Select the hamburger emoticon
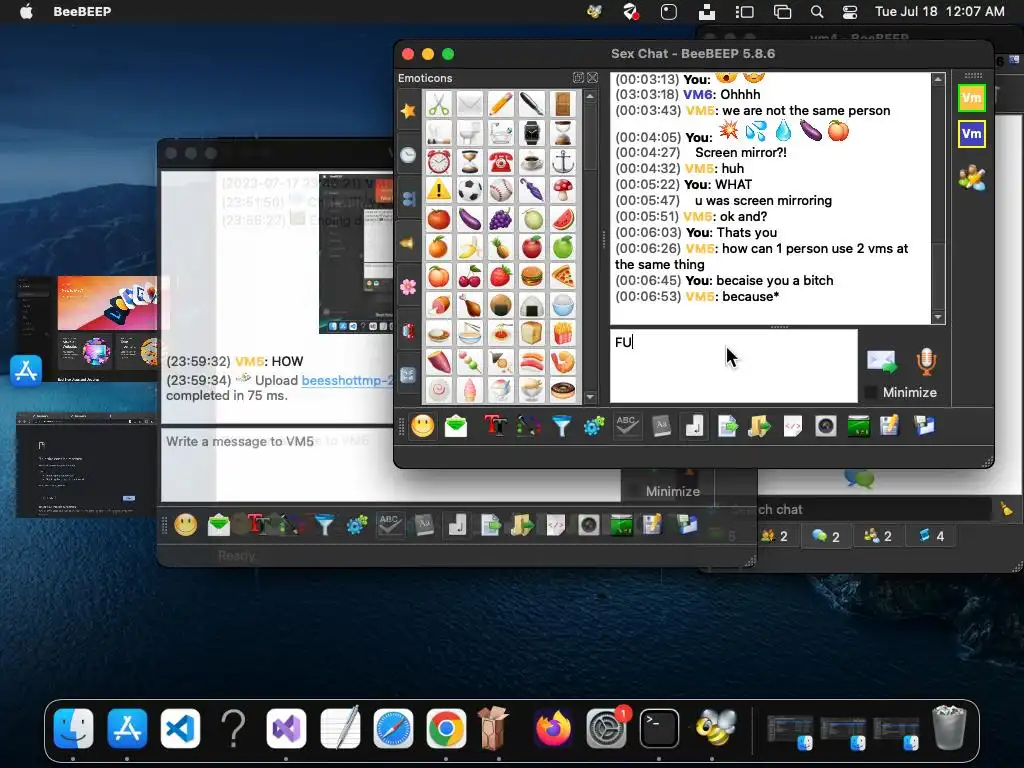The width and height of the screenshot is (1024, 768). 532,276
